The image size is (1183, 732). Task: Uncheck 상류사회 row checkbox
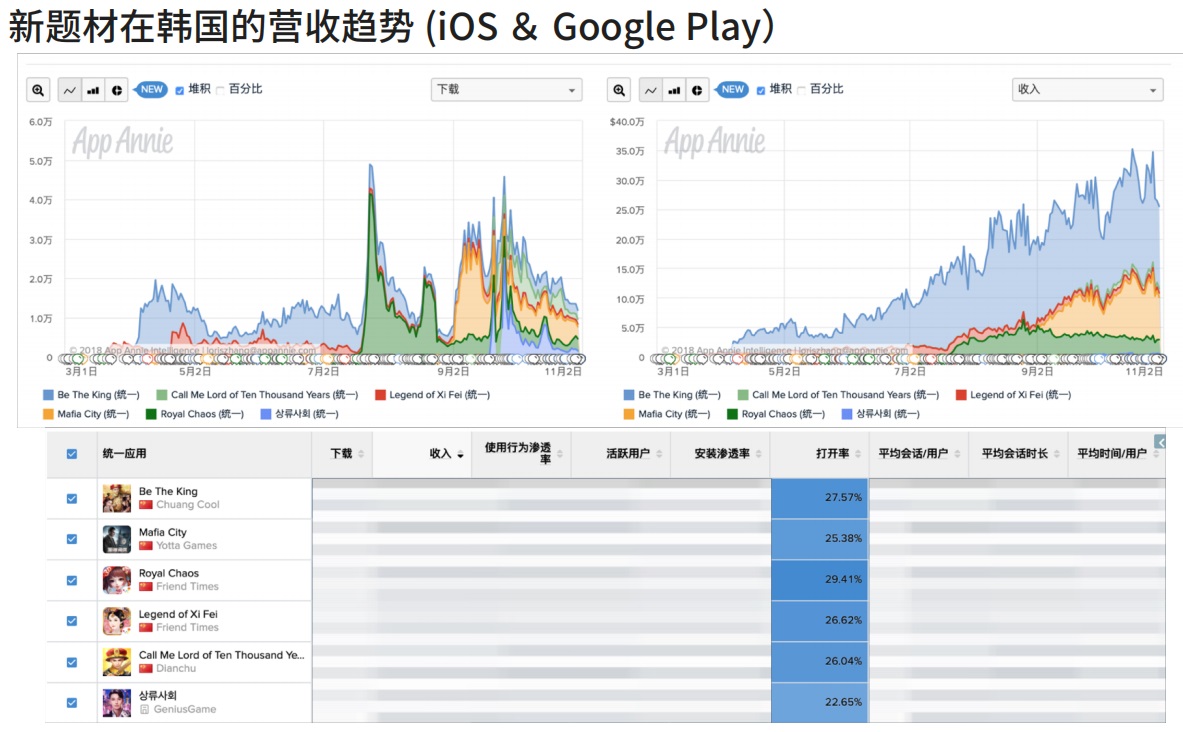point(72,703)
